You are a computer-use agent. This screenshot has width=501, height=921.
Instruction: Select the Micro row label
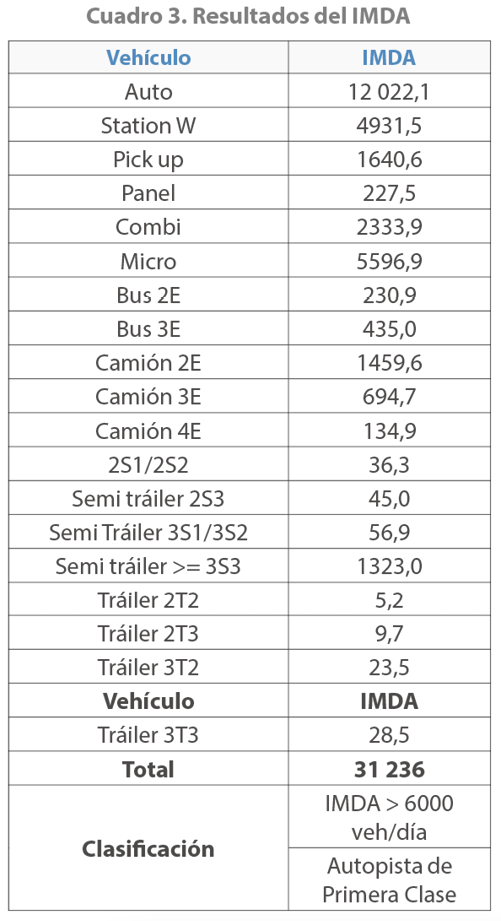[148, 261]
